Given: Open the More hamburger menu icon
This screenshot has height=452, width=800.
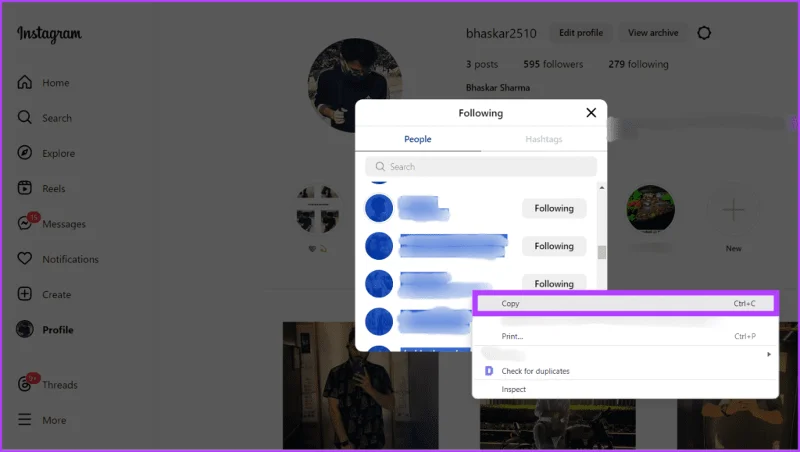Looking at the screenshot, I should click(x=24, y=419).
